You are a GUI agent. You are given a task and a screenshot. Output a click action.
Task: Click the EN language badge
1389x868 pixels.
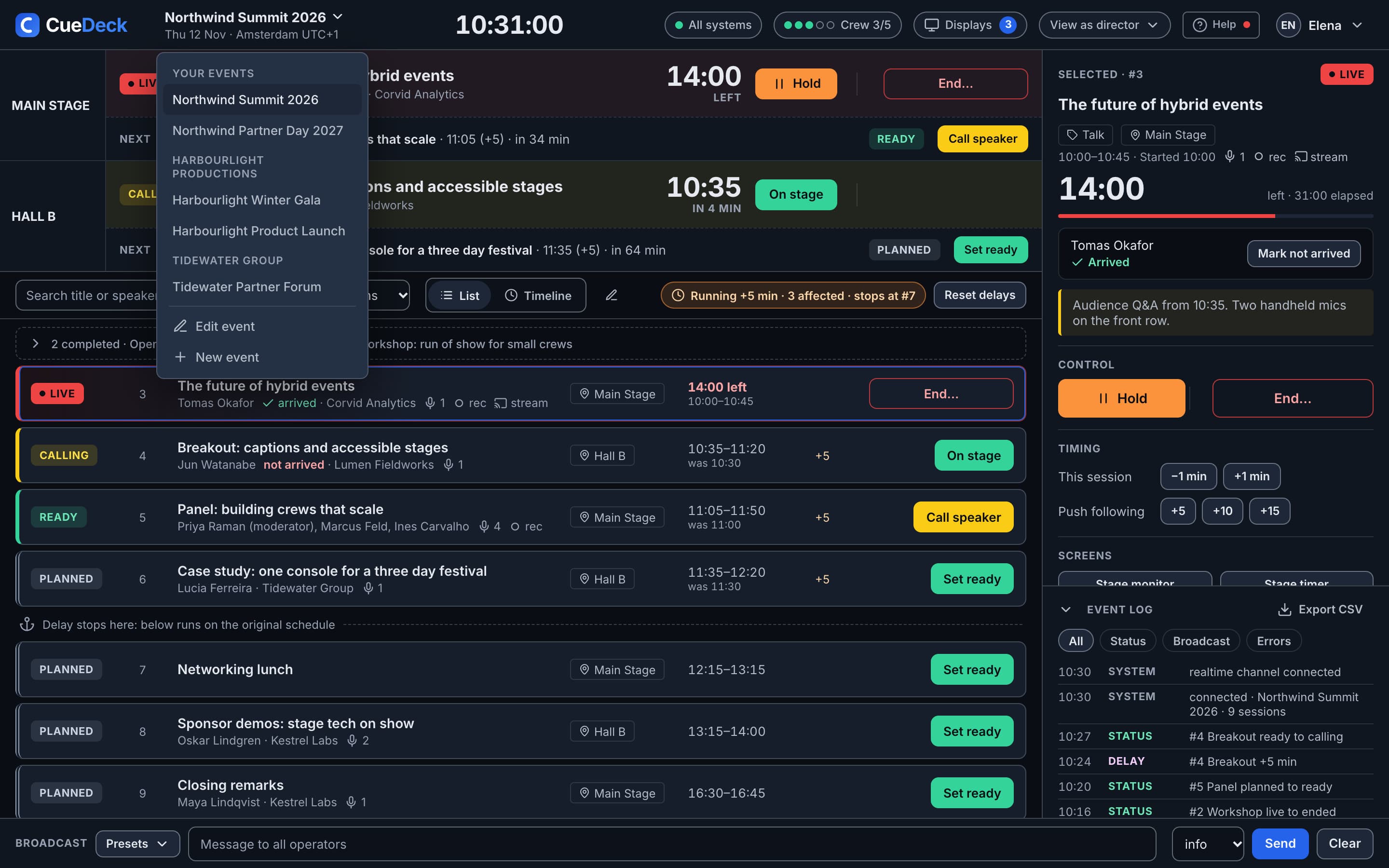coord(1288,25)
